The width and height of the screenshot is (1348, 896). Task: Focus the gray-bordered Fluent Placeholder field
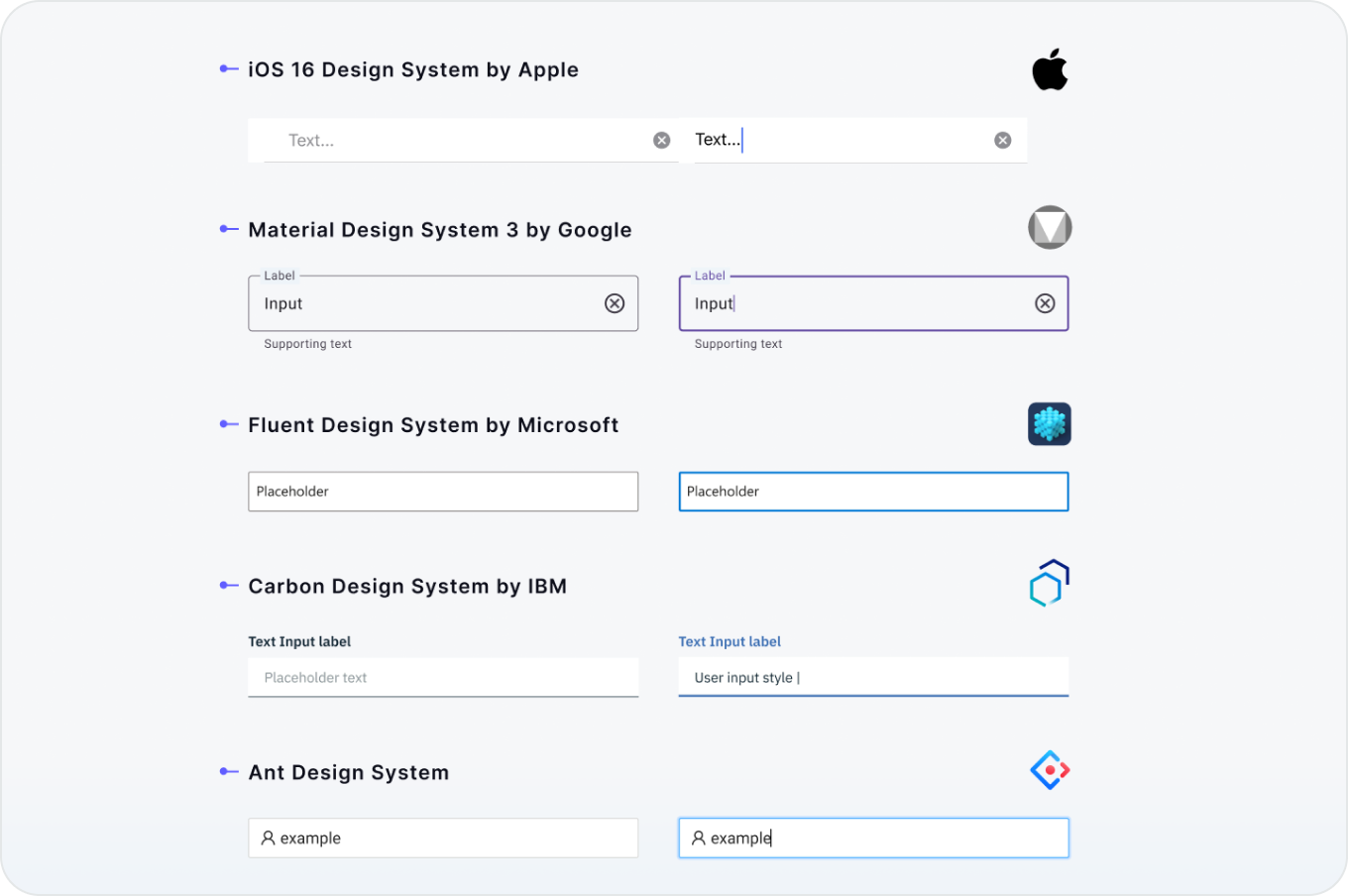pos(443,492)
